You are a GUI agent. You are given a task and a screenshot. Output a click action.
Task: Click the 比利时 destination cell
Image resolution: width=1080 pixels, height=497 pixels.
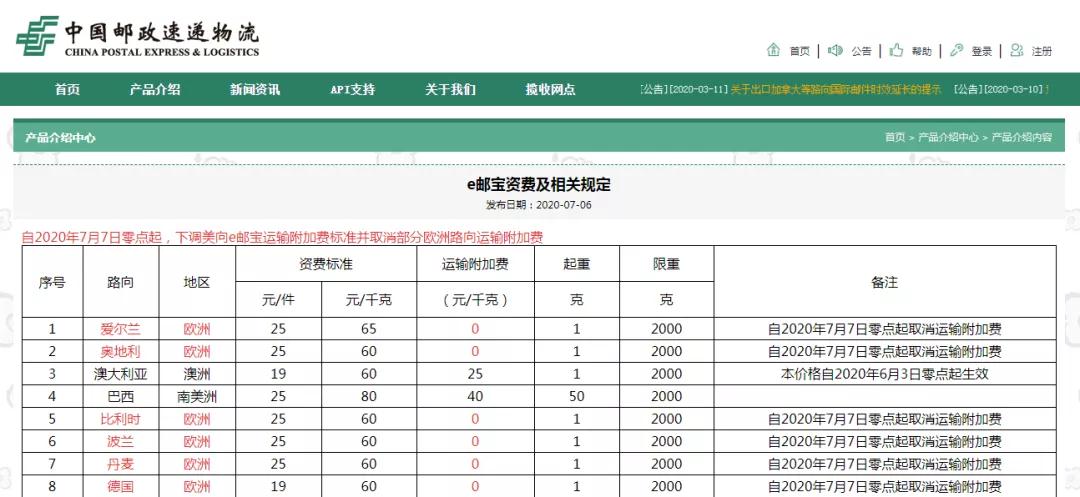[x=121, y=419]
